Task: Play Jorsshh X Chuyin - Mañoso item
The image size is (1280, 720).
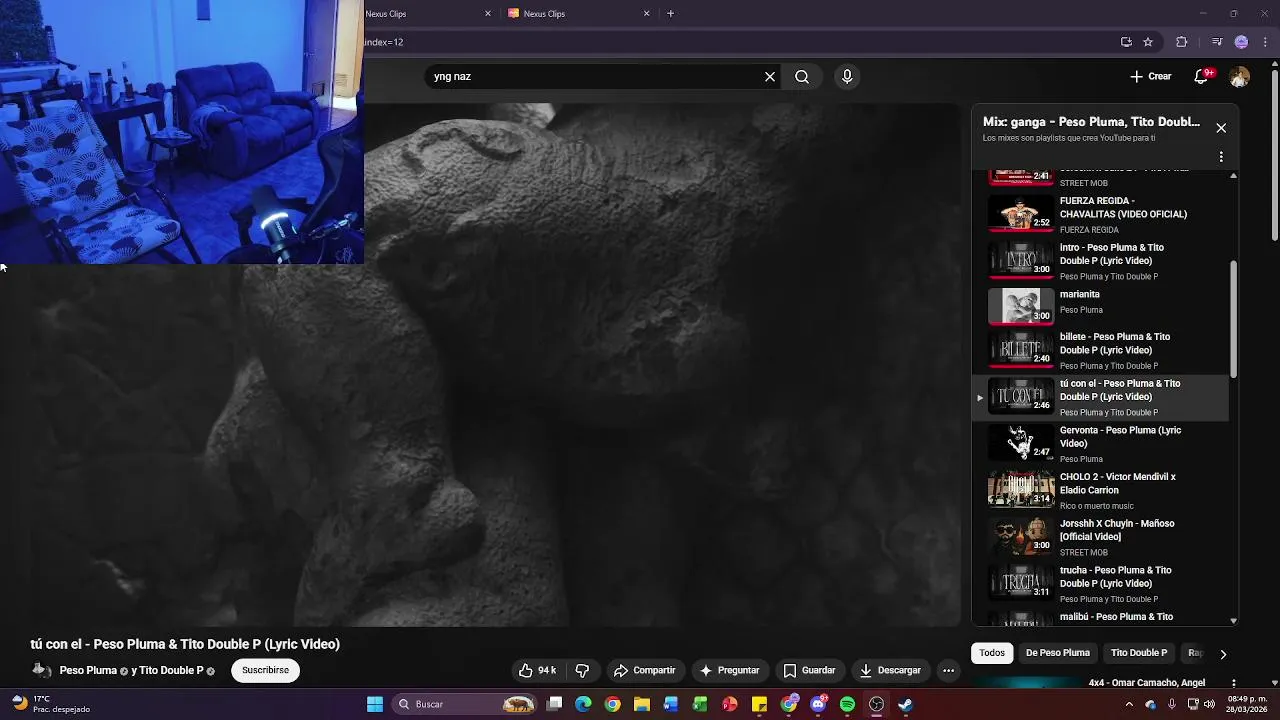Action: click(1100, 537)
